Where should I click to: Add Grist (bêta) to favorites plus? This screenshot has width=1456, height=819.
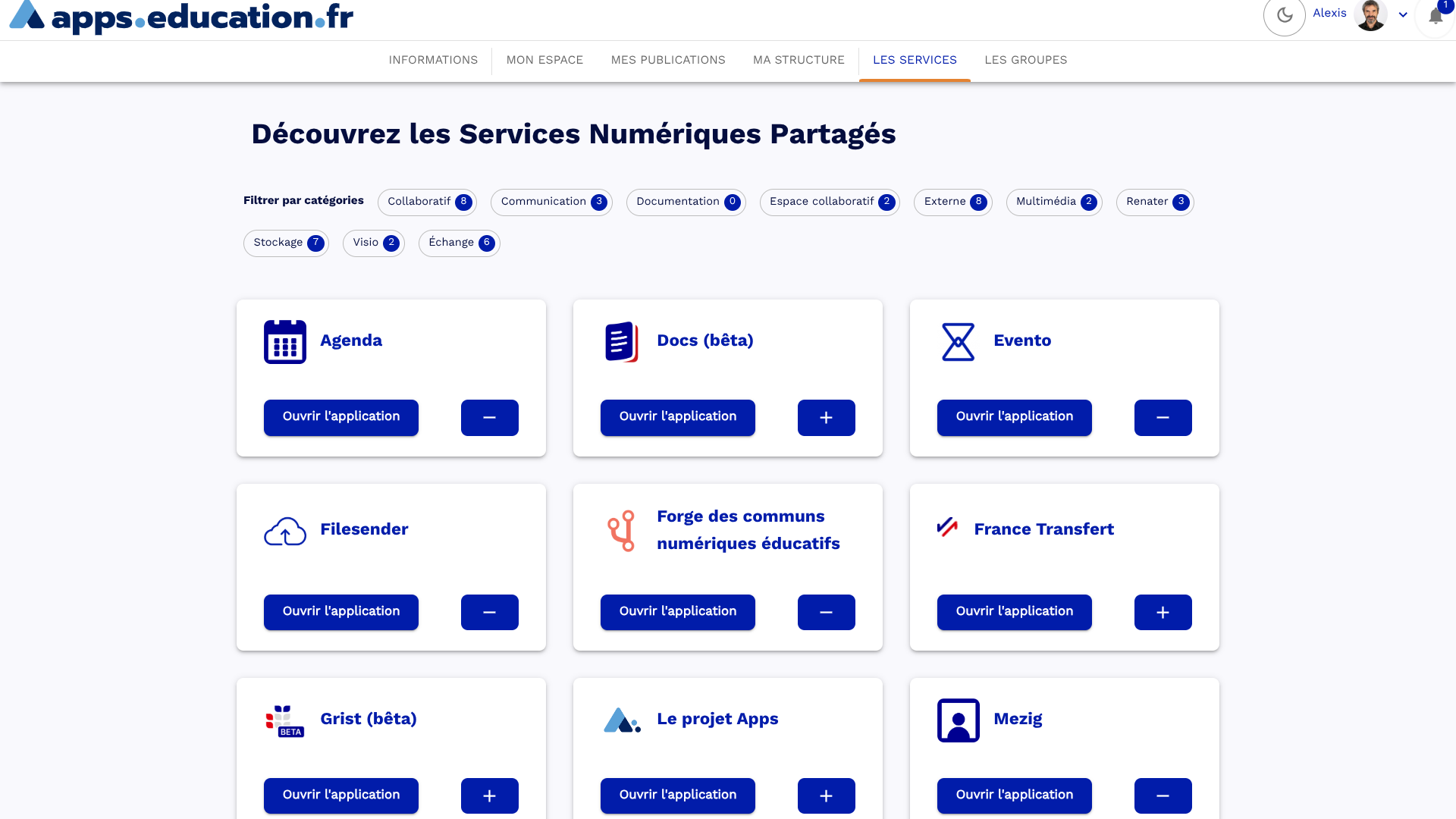pos(490,796)
